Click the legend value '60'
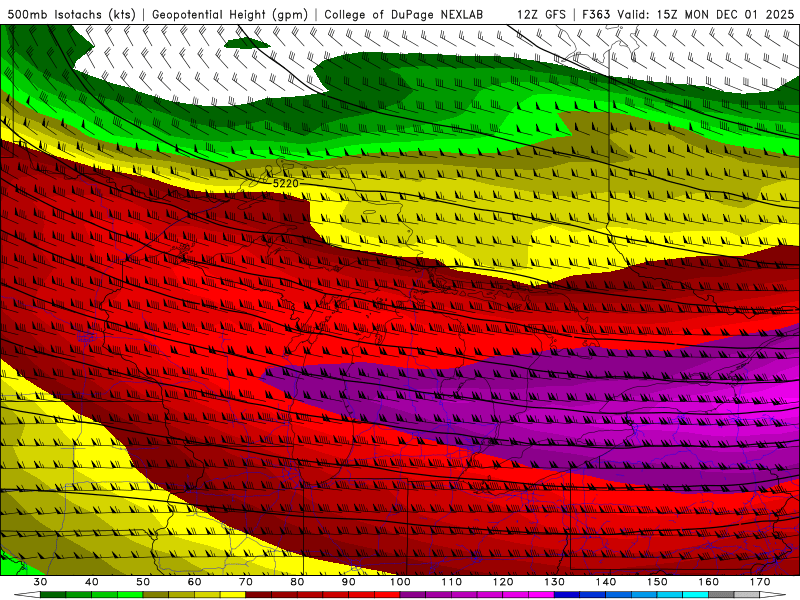 pyautogui.click(x=194, y=582)
